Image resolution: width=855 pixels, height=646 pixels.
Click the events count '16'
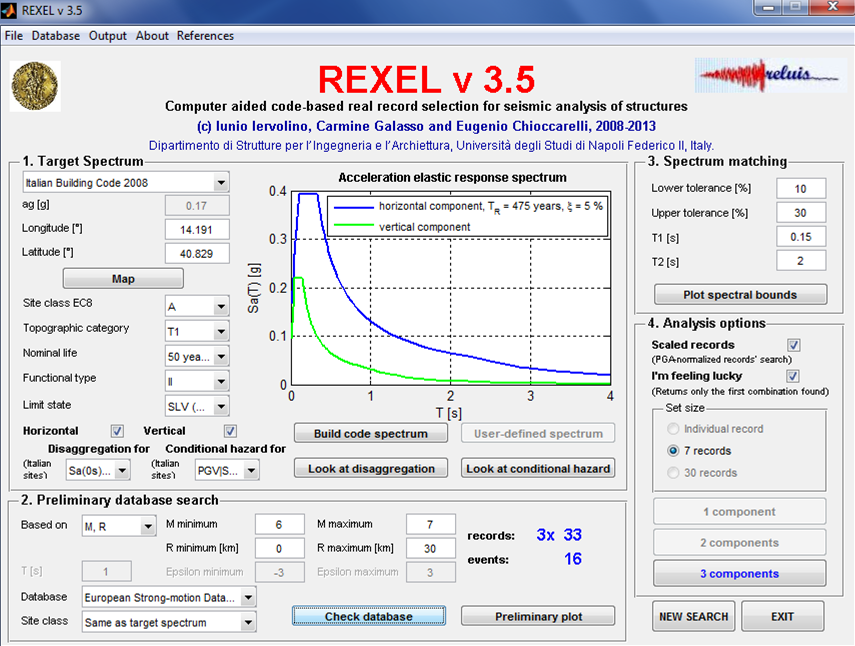click(x=573, y=559)
